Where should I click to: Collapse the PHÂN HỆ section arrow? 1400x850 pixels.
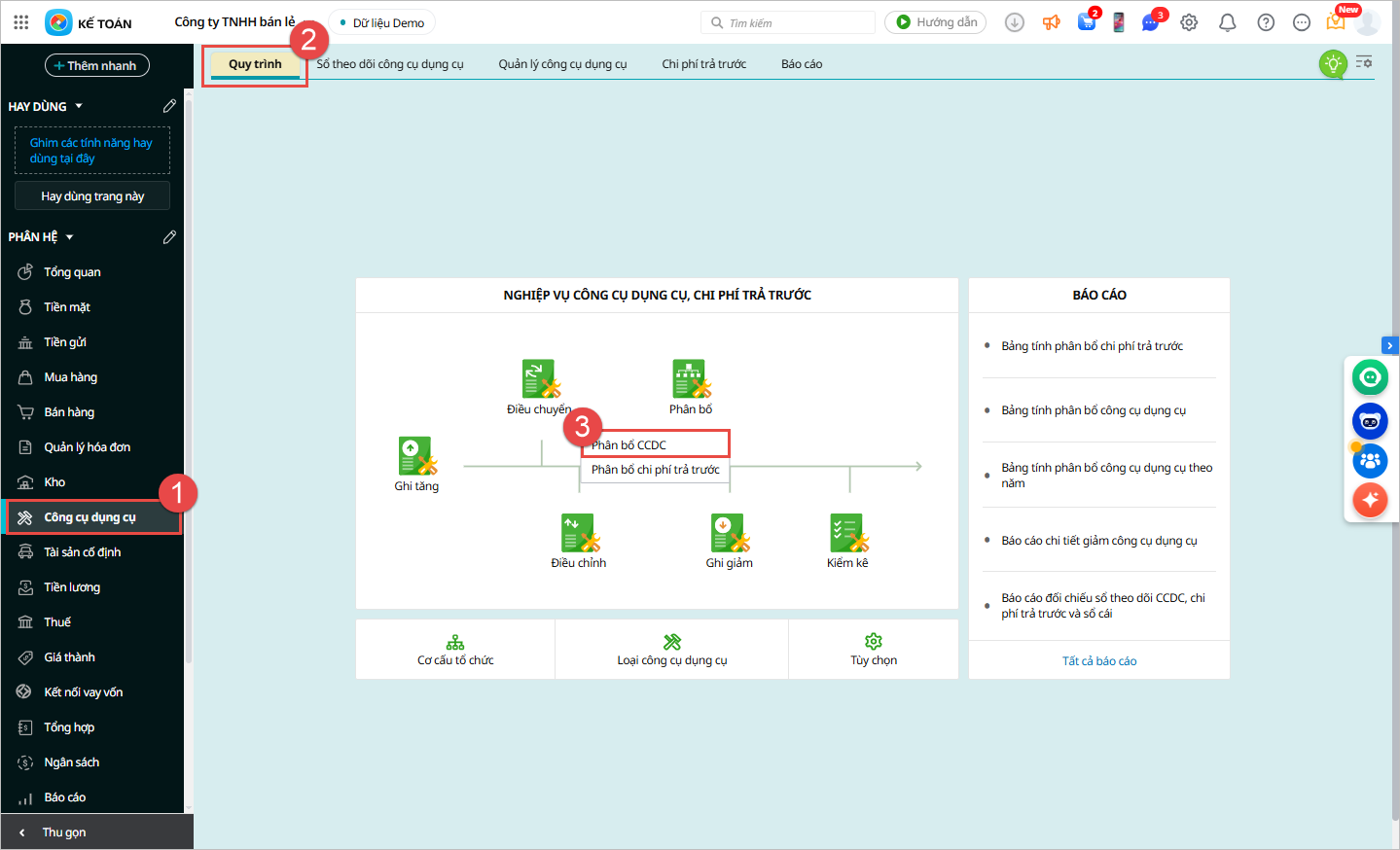pos(70,237)
